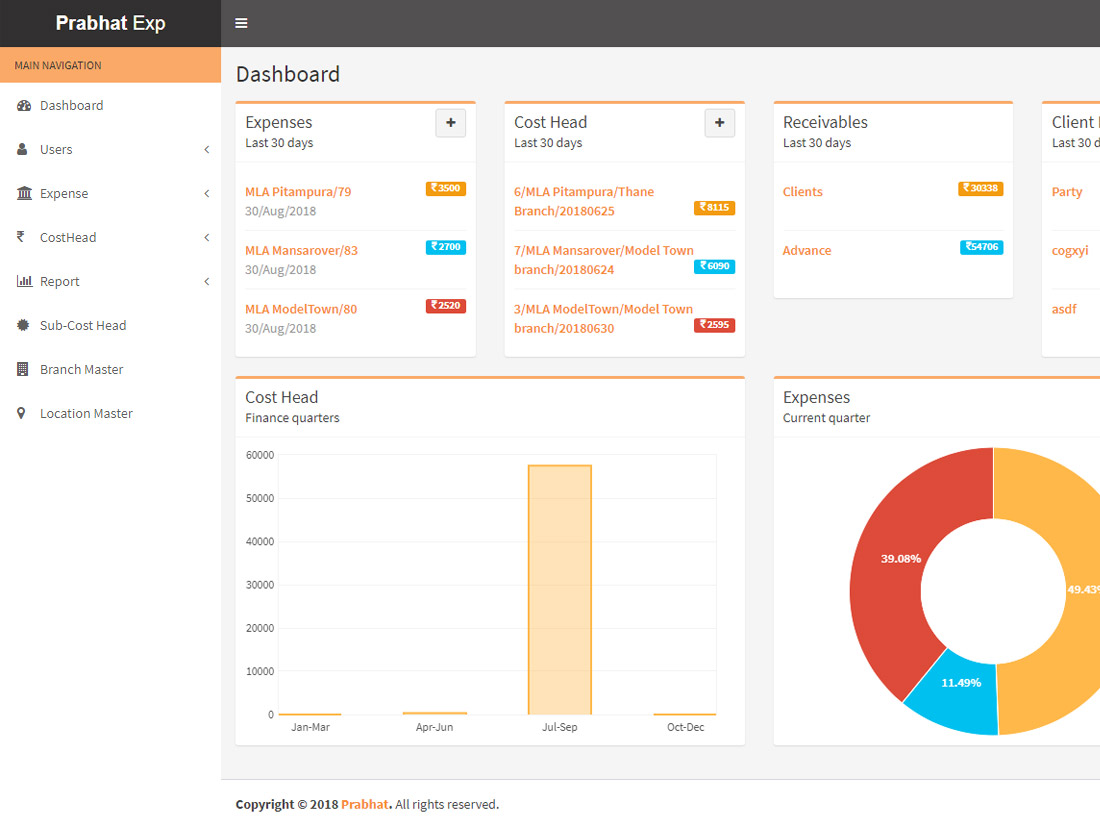This screenshot has width=1100, height=823.
Task: Click the Branch Master building icon
Action: tap(23, 370)
